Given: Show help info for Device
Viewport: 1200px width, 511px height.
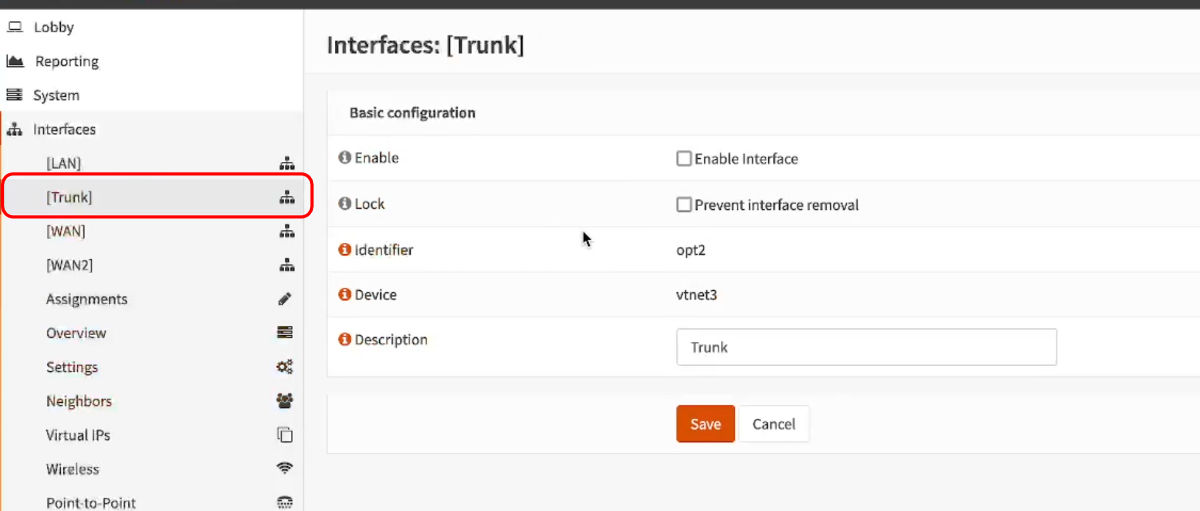Looking at the screenshot, I should [x=345, y=295].
